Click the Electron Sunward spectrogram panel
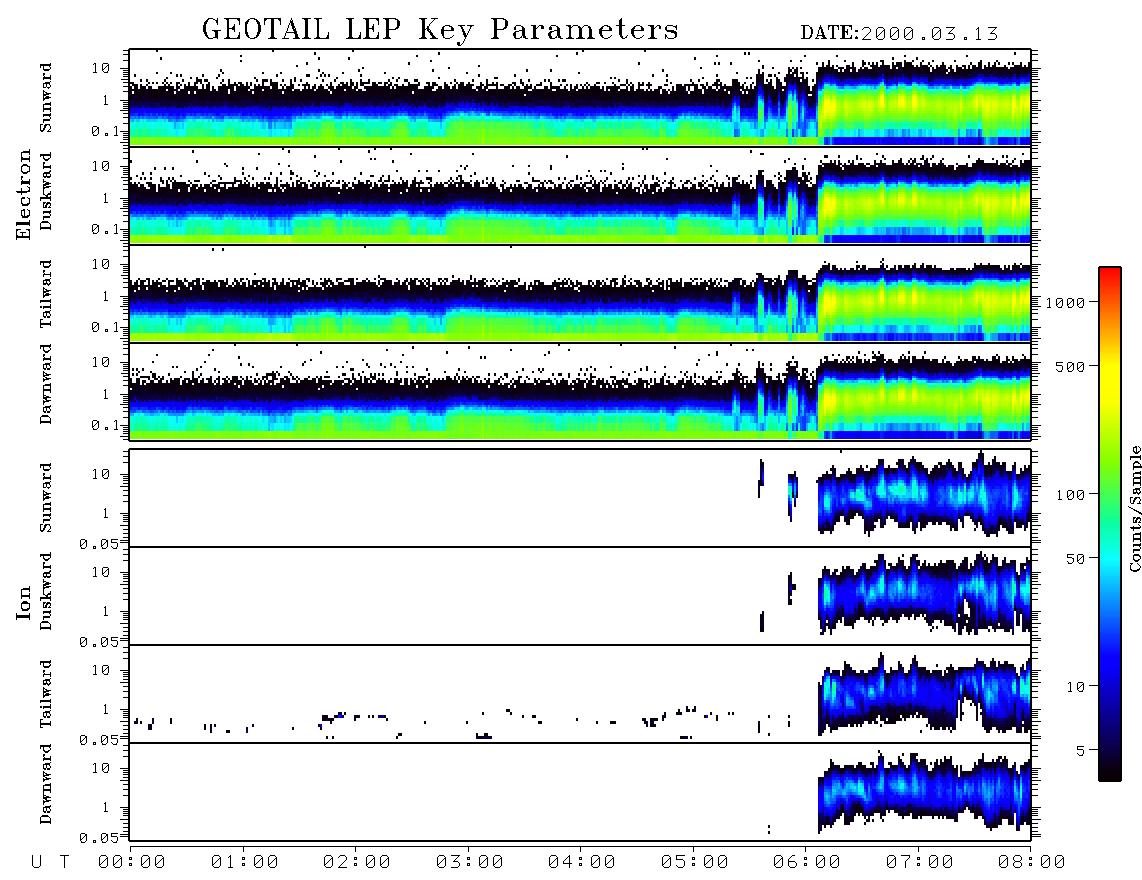The width and height of the screenshot is (1142, 880). click(x=580, y=98)
